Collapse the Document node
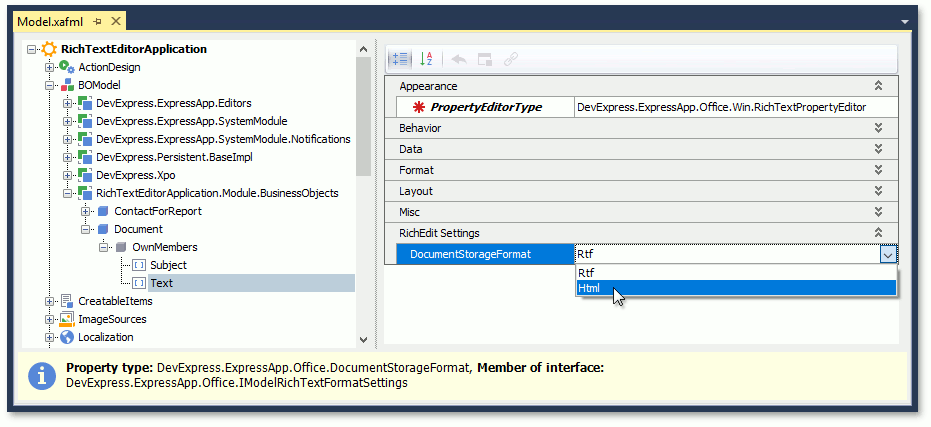931x427 pixels. 86,229
